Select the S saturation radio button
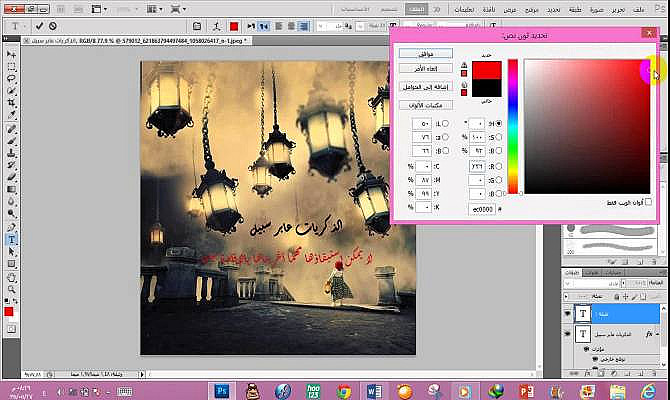 tap(499, 137)
